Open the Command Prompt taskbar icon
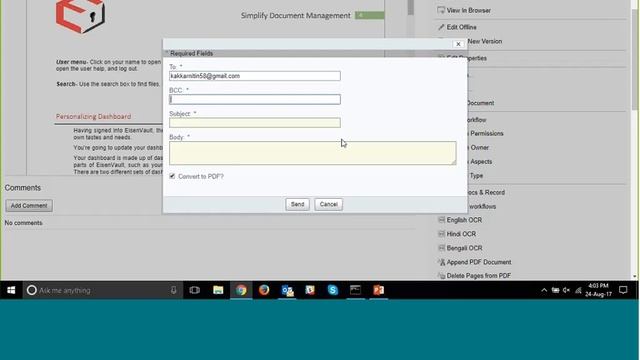This screenshot has height=360, width=640. pyautogui.click(x=356, y=290)
